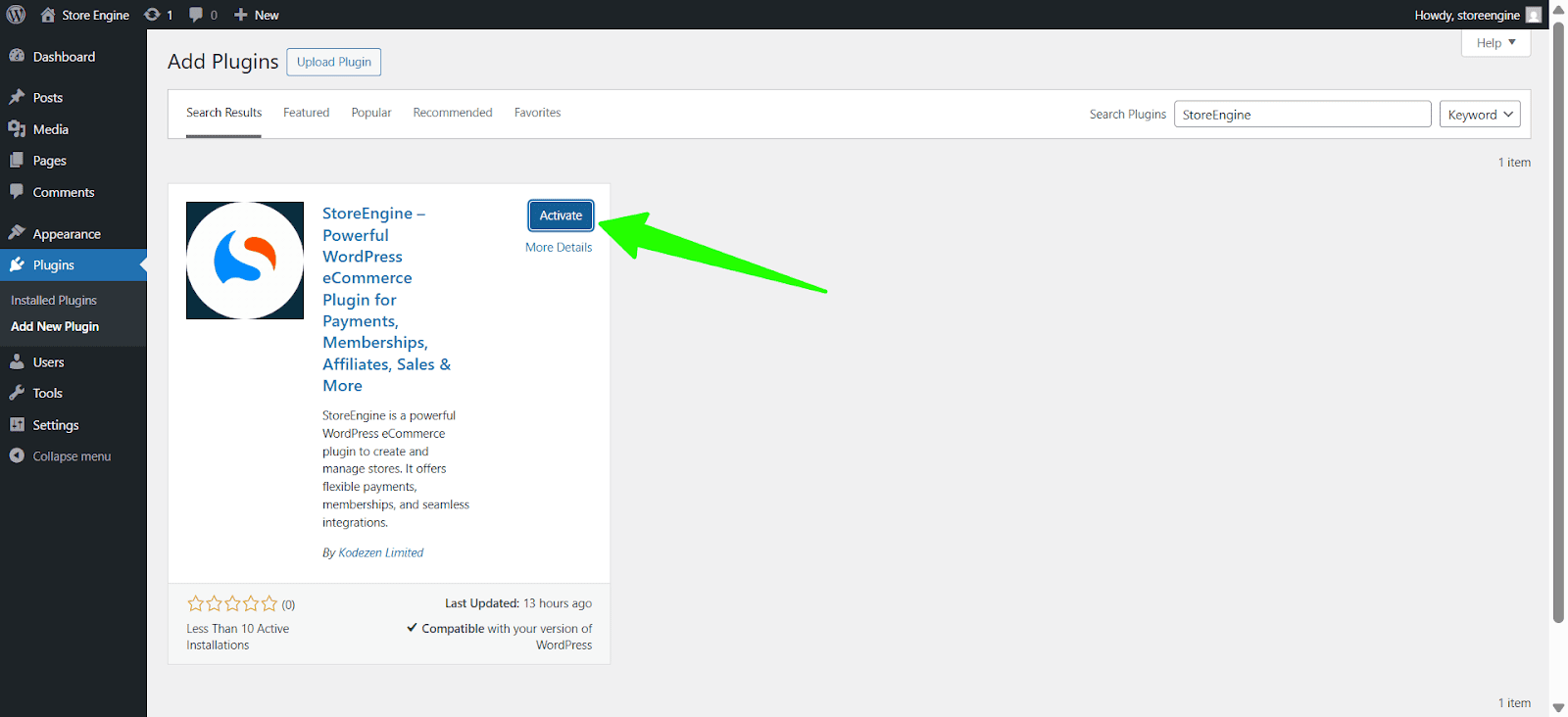1568x717 pixels.
Task: Open Installed Plugins submenu item
Action: click(54, 301)
